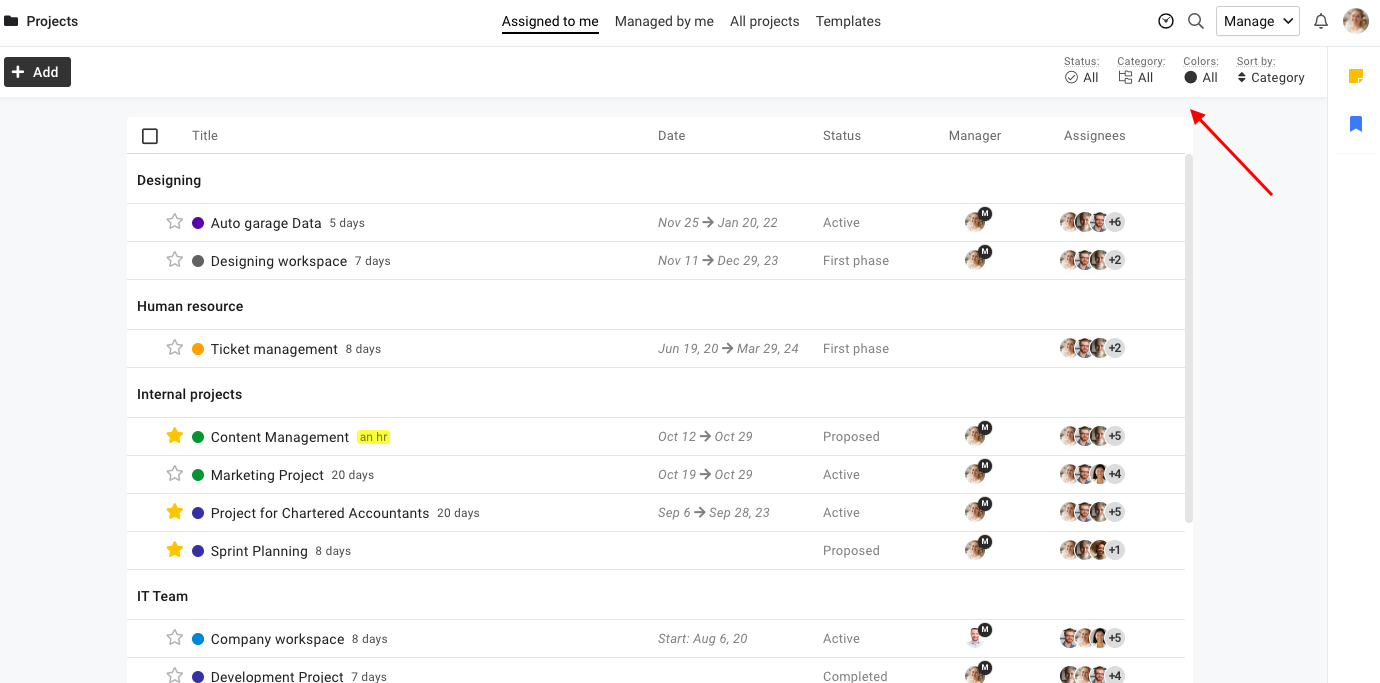Open the blue bookmarks icon
Screen dimensions: 1380x683
(x=1356, y=124)
